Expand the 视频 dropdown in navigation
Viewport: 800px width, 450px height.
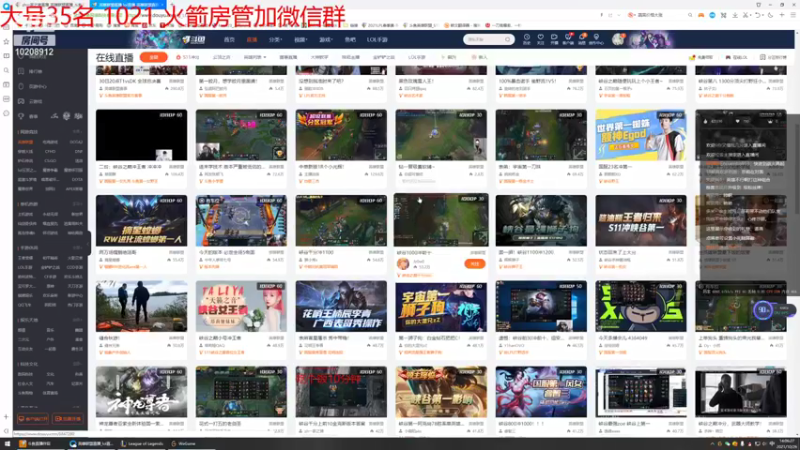click(x=300, y=39)
